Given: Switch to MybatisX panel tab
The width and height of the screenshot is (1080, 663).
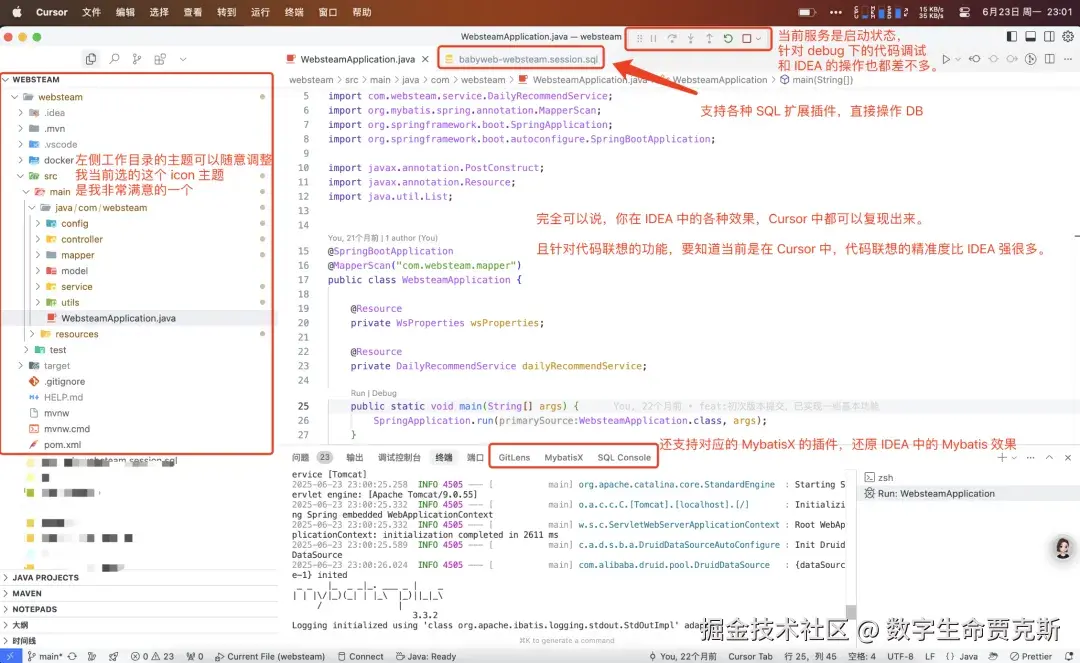Looking at the screenshot, I should point(563,458).
